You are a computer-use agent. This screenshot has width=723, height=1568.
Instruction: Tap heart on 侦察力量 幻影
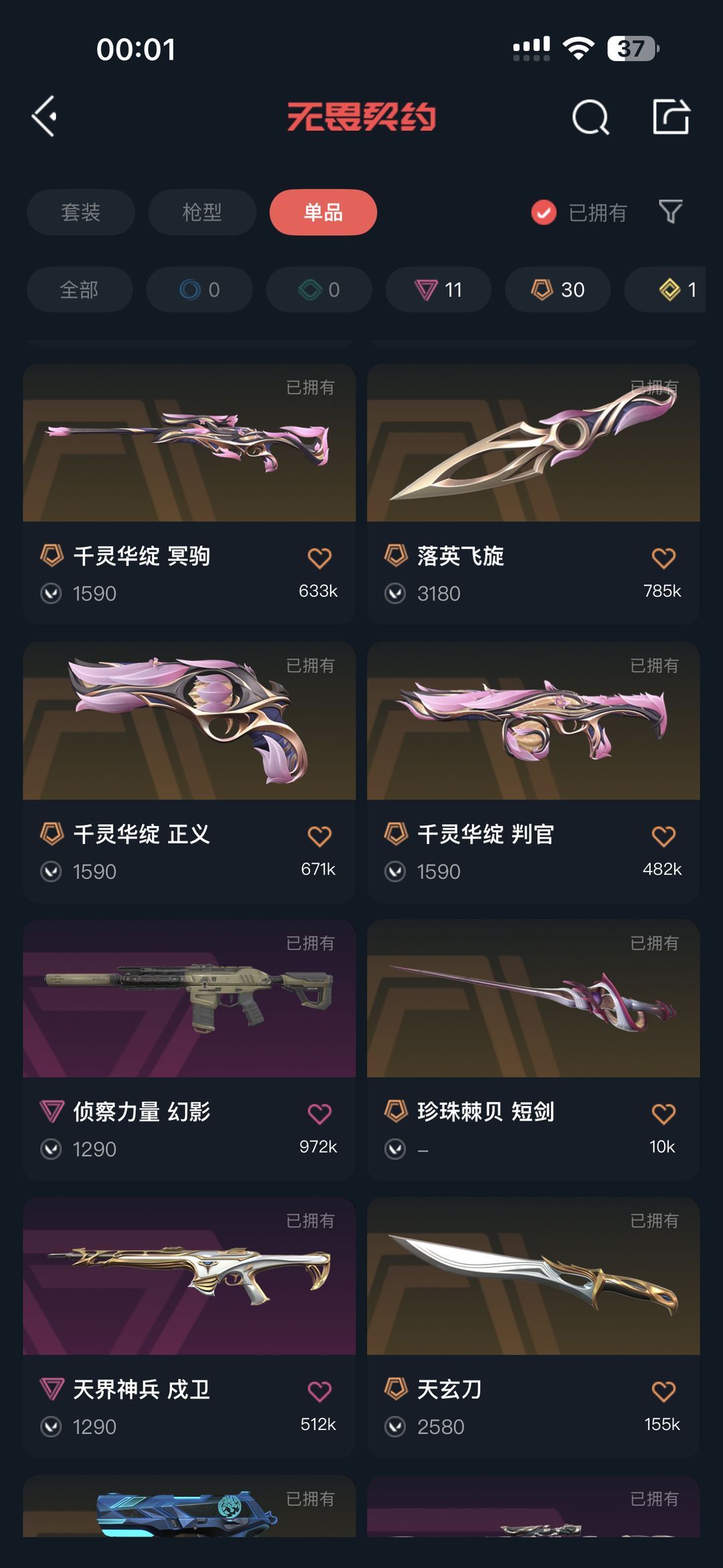click(319, 1113)
